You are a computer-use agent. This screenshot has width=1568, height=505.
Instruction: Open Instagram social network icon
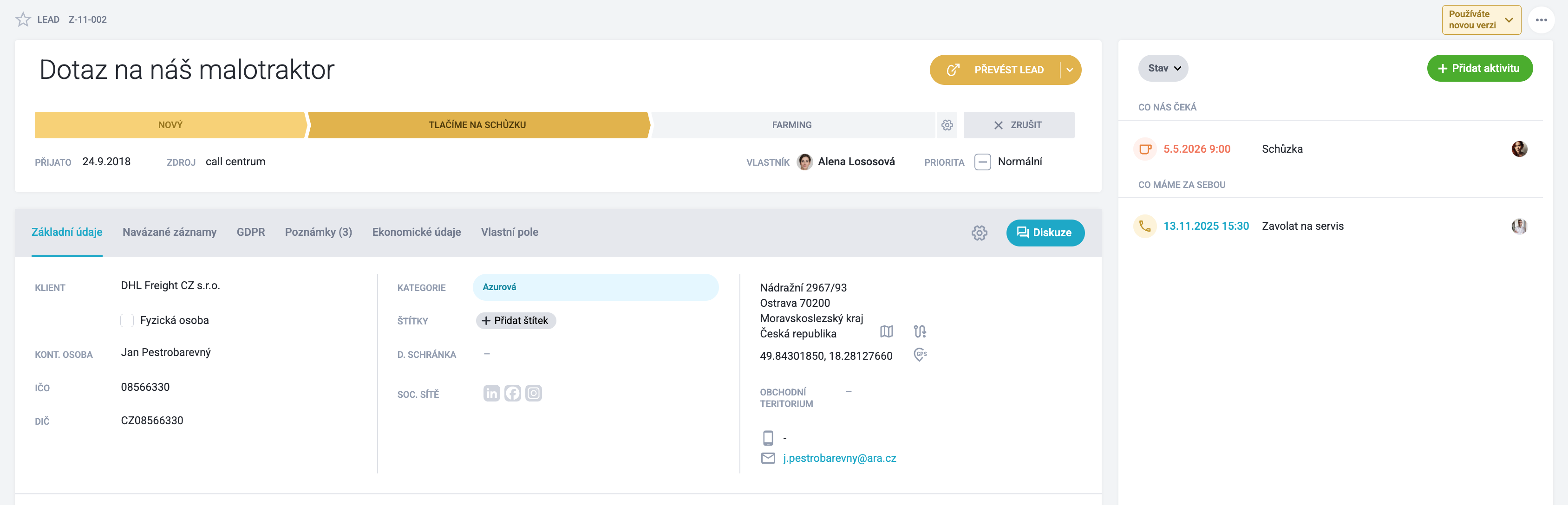533,394
